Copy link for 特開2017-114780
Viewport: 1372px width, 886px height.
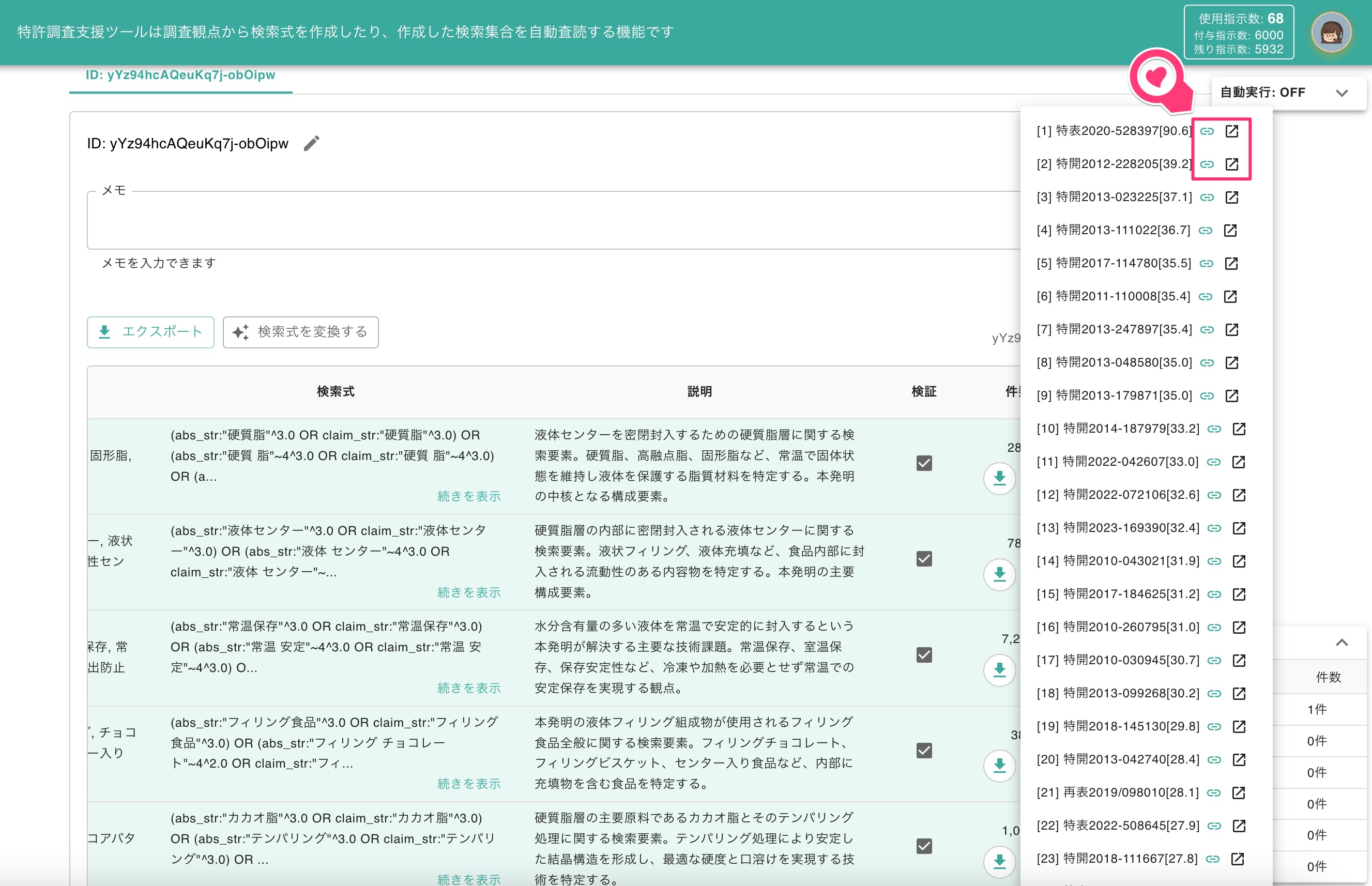(x=1207, y=264)
